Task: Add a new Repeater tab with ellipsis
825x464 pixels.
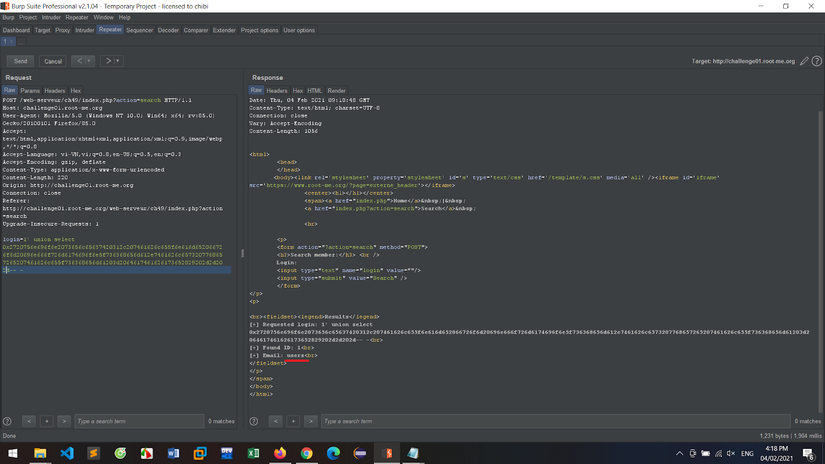Action: click(x=22, y=42)
